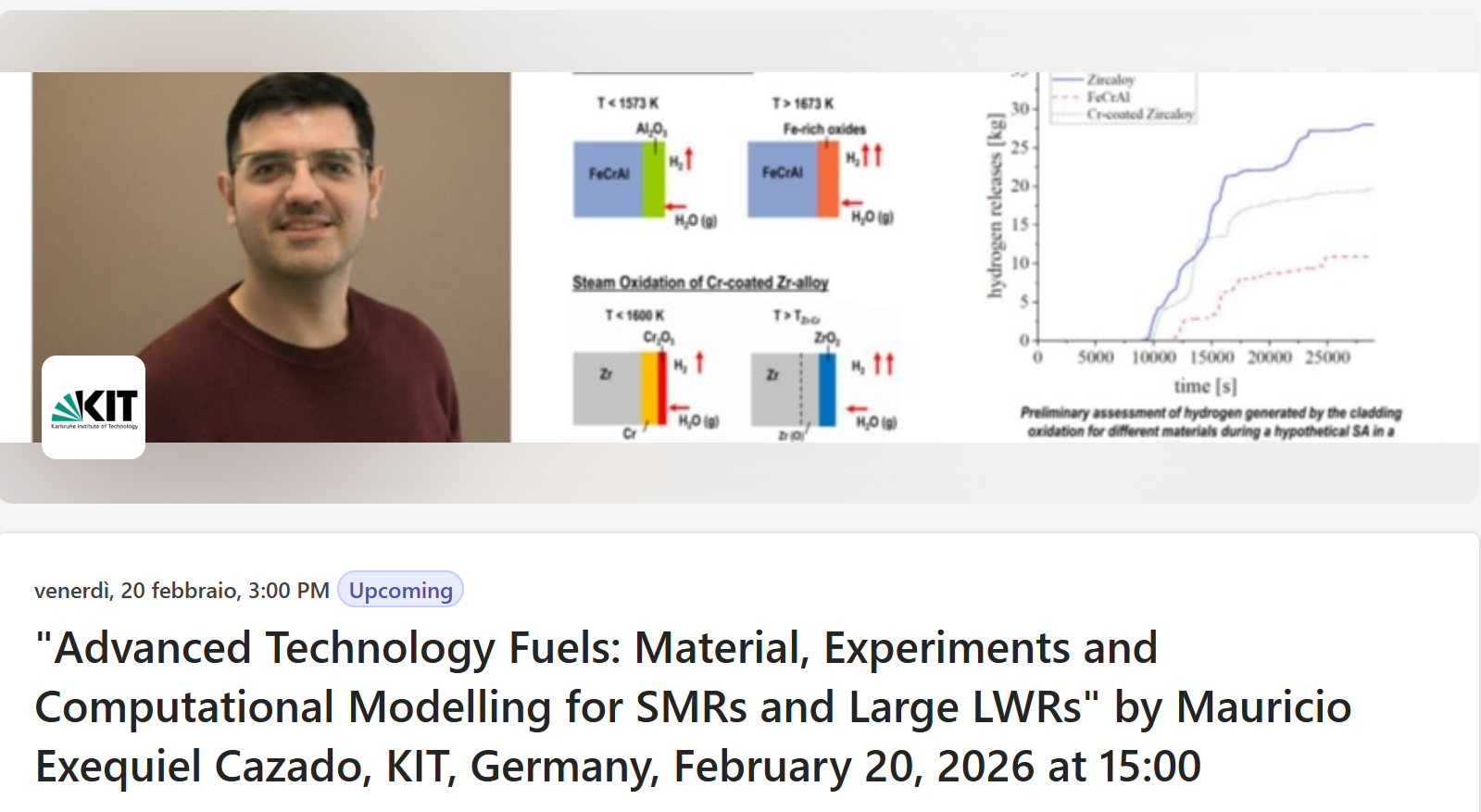Image resolution: width=1481 pixels, height=812 pixels.
Task: Click the FeCrAl block under T>1673 K
Action: point(782,179)
